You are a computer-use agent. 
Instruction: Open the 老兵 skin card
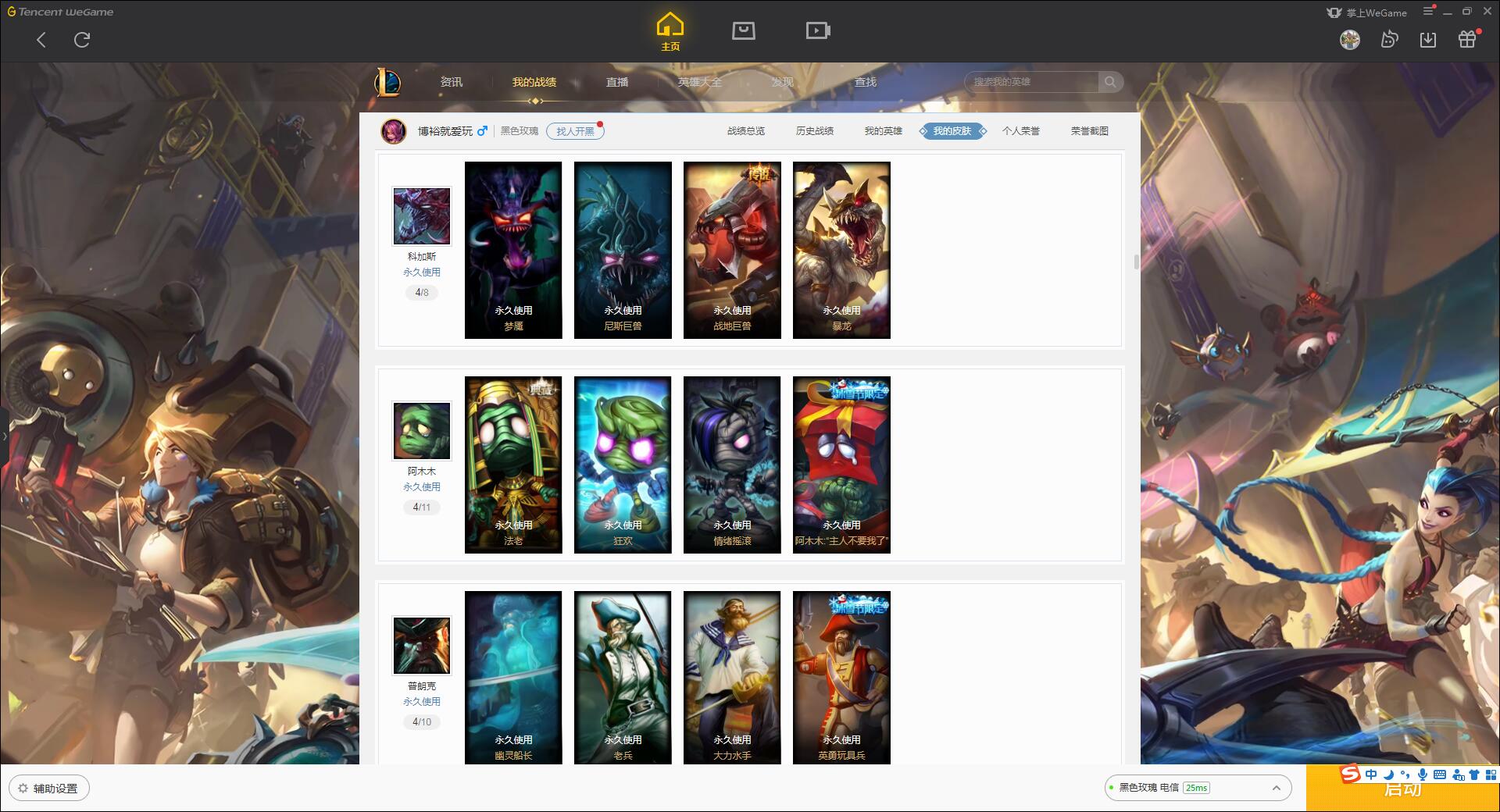pyautogui.click(x=623, y=677)
